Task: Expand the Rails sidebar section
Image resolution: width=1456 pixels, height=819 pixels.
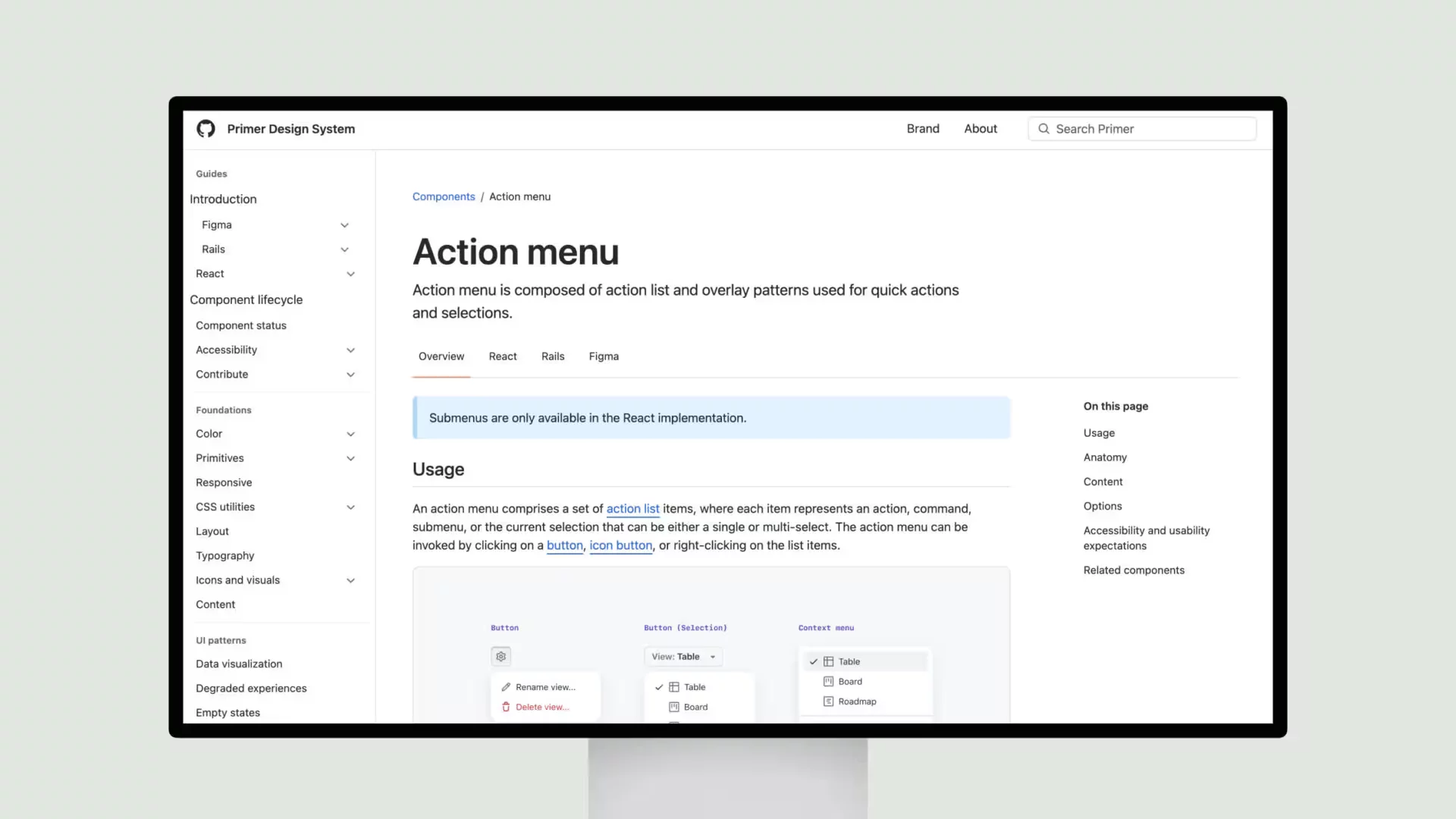Action: tap(344, 249)
